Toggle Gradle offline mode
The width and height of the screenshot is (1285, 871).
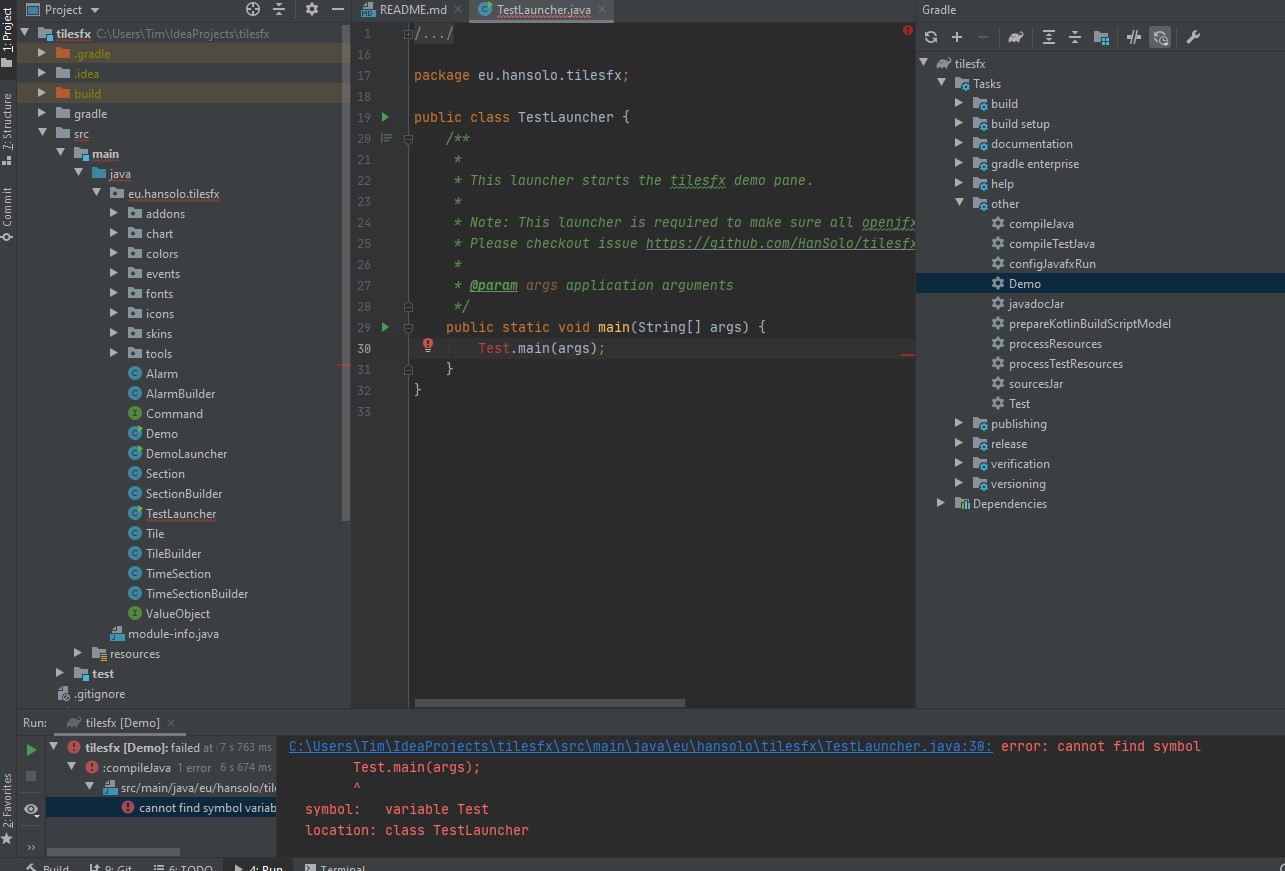(1134, 37)
